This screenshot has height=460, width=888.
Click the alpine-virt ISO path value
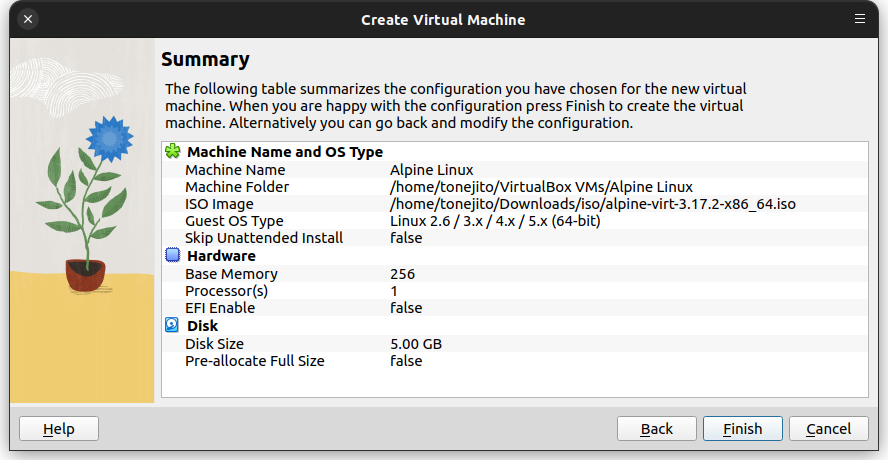click(593, 204)
